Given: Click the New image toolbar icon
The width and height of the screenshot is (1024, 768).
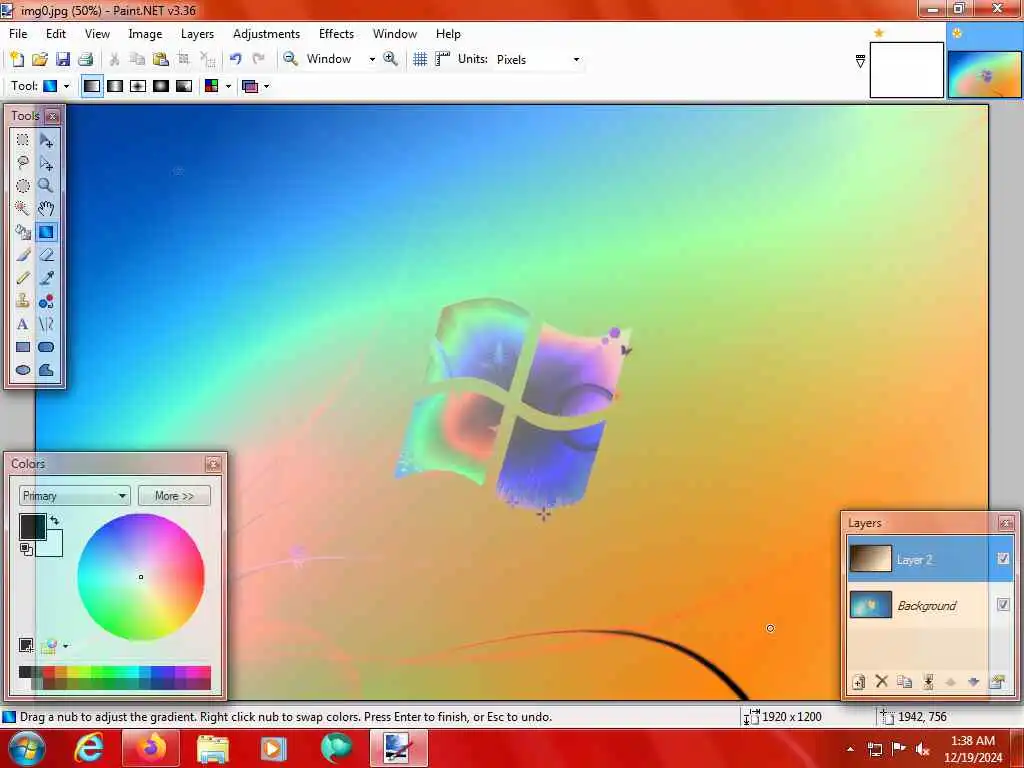Looking at the screenshot, I should pos(17,59).
